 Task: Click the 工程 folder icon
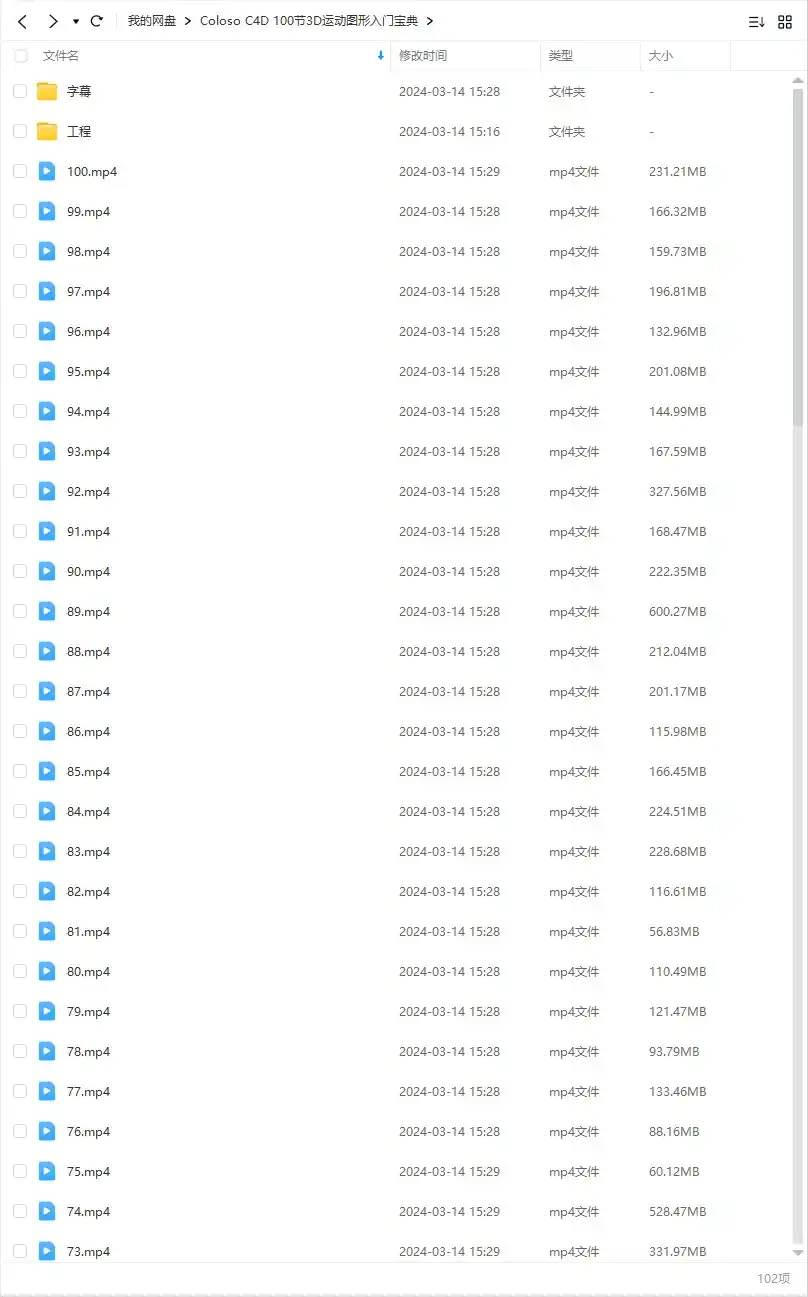[x=47, y=132]
